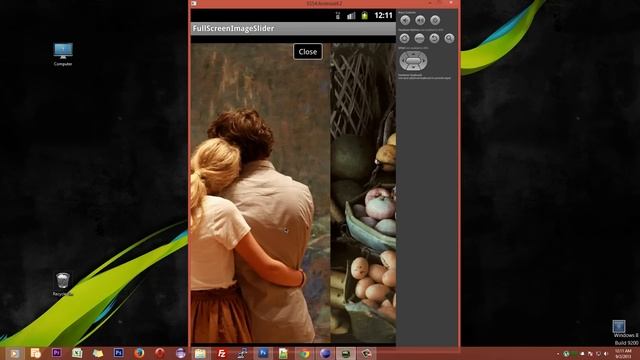Click the emulator Menu hardware button
This screenshot has width=640, height=360.
[419, 38]
